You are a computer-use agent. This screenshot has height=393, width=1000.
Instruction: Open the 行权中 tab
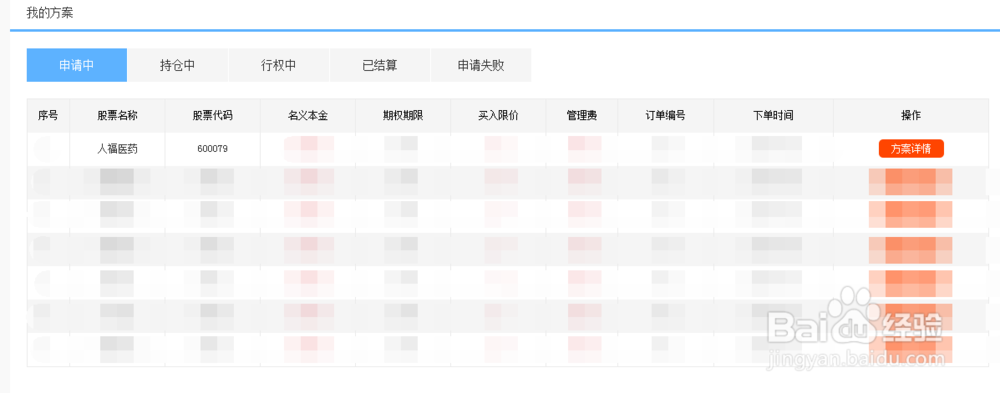click(x=279, y=65)
